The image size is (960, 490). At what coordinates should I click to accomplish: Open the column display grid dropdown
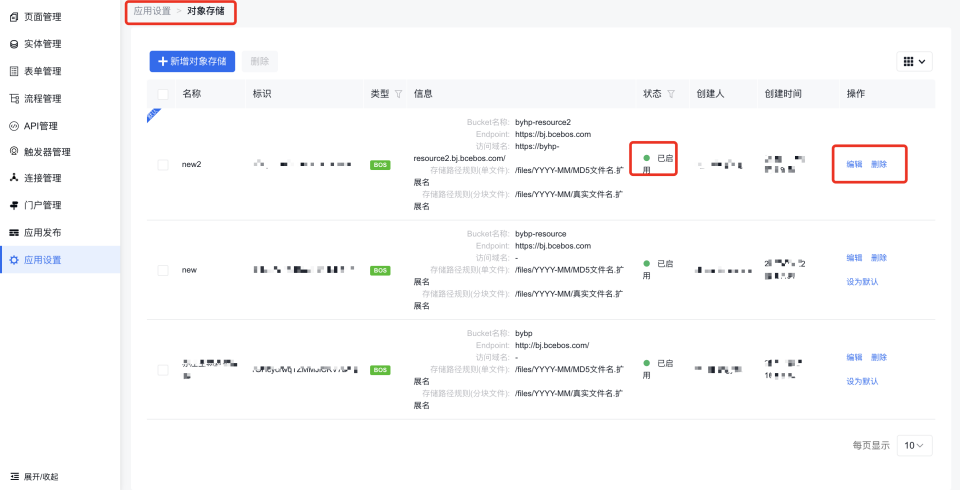point(914,61)
